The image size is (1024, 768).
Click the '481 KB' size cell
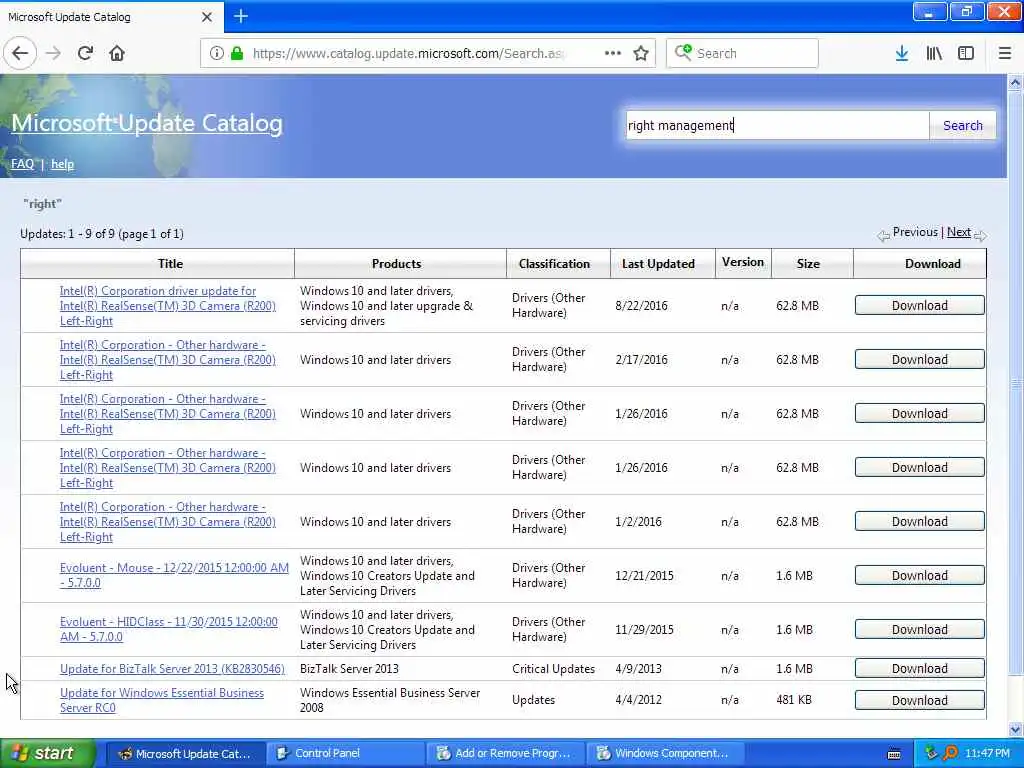(793, 700)
